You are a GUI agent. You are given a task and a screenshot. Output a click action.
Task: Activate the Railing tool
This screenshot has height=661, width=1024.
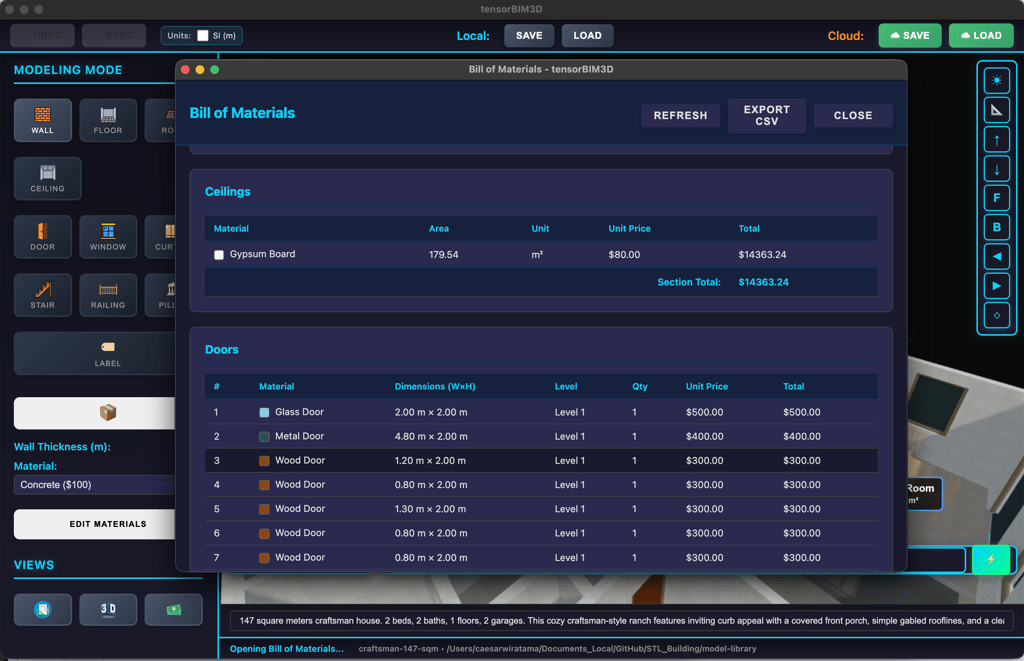[x=108, y=295]
